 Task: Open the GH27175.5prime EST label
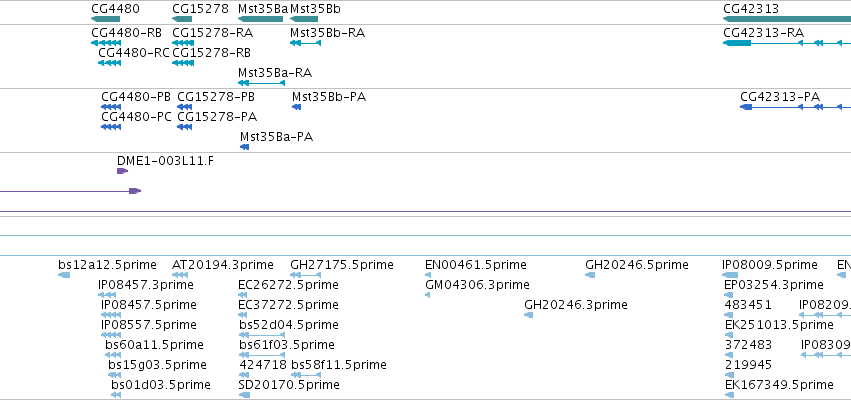pos(342,265)
